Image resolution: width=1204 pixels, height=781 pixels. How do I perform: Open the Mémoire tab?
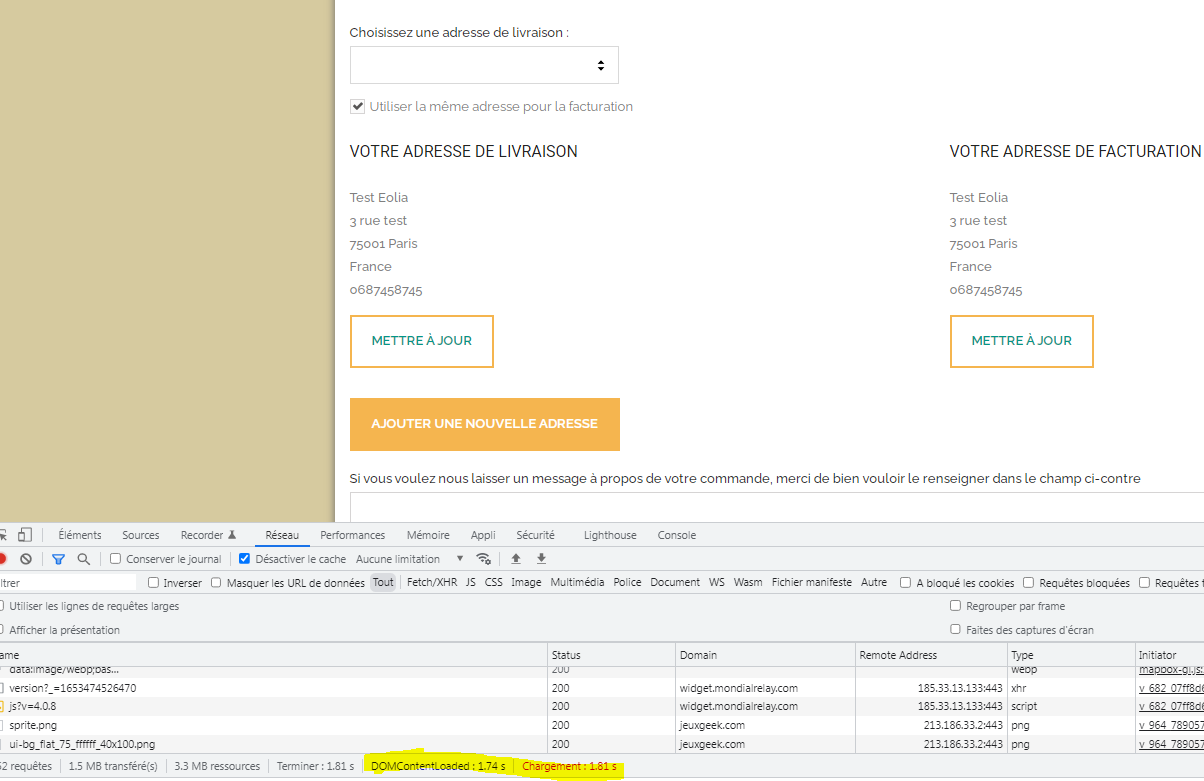click(428, 535)
